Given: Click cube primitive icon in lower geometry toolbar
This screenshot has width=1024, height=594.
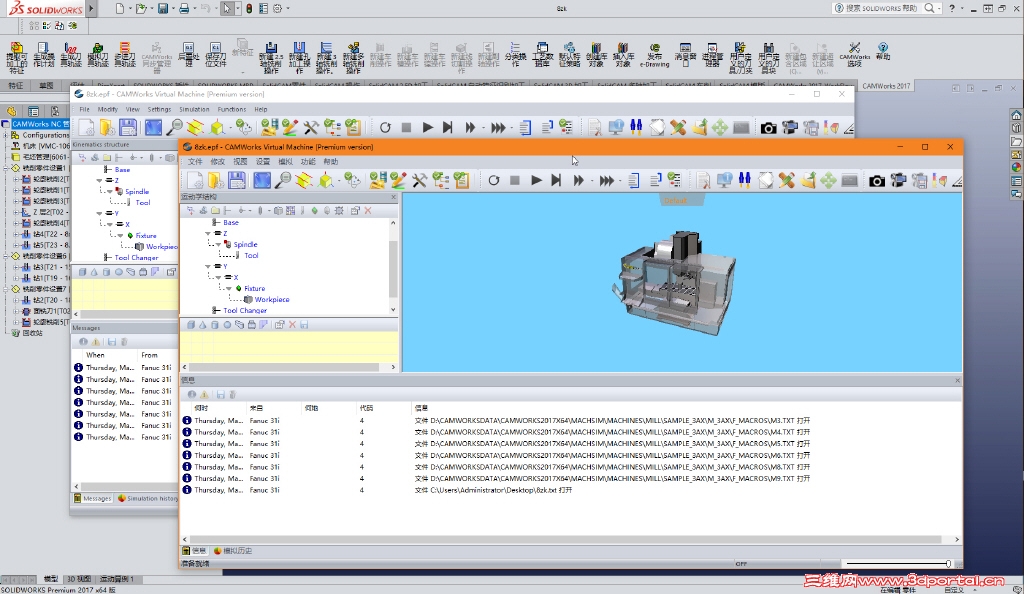Looking at the screenshot, I should tap(191, 324).
